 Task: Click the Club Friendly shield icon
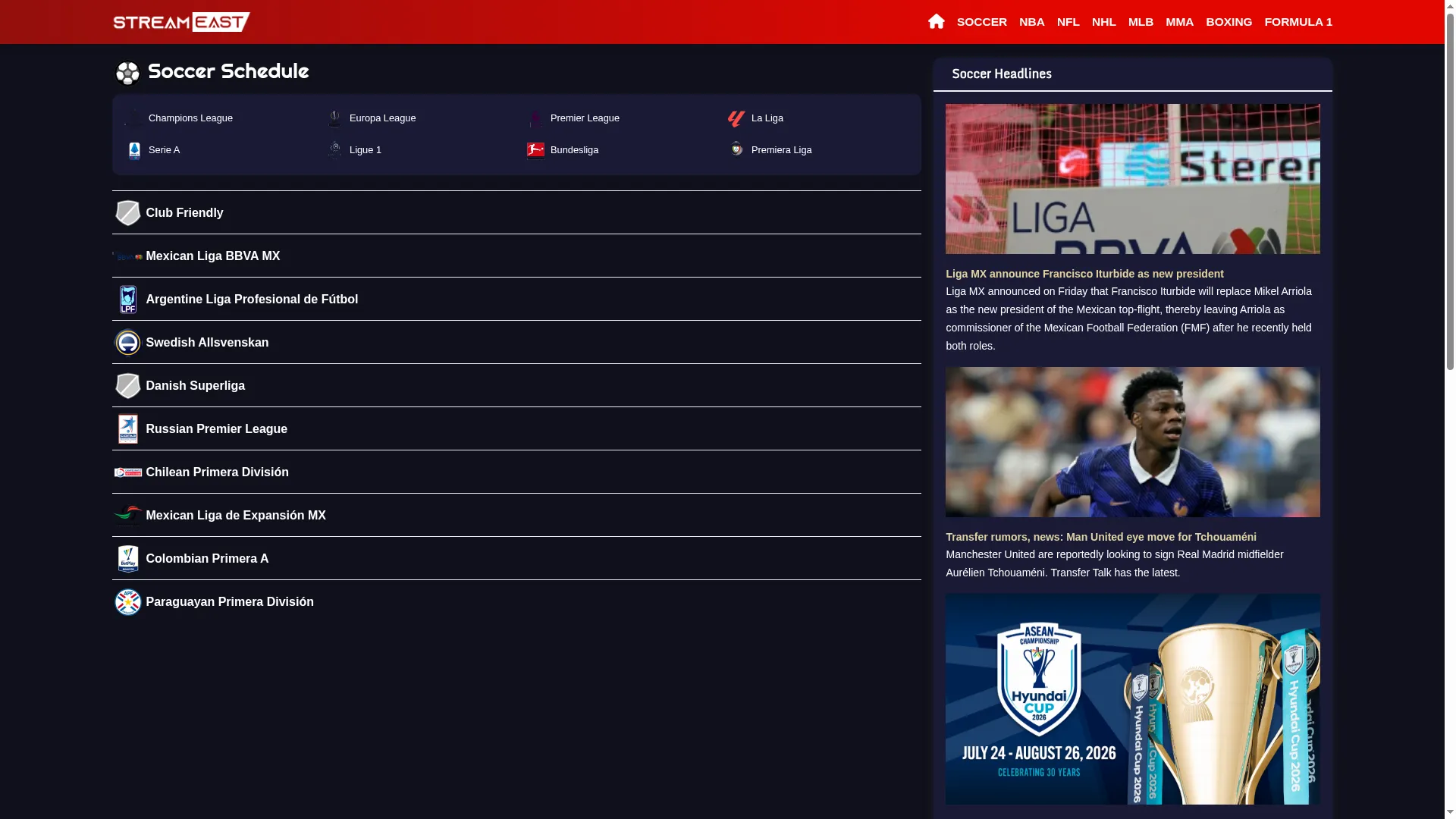pyautogui.click(x=127, y=213)
